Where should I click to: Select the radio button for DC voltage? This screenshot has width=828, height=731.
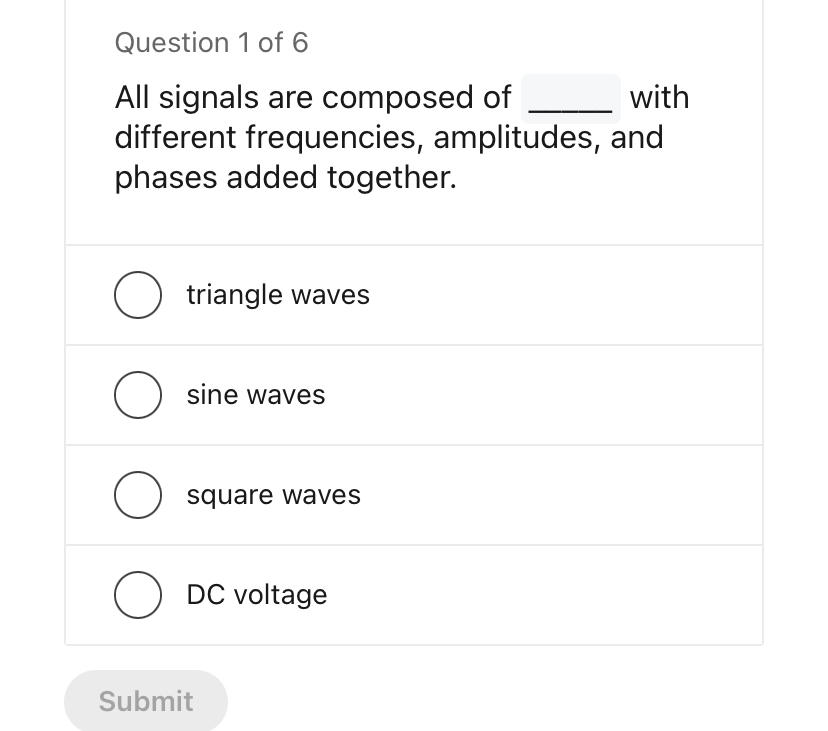coord(138,595)
